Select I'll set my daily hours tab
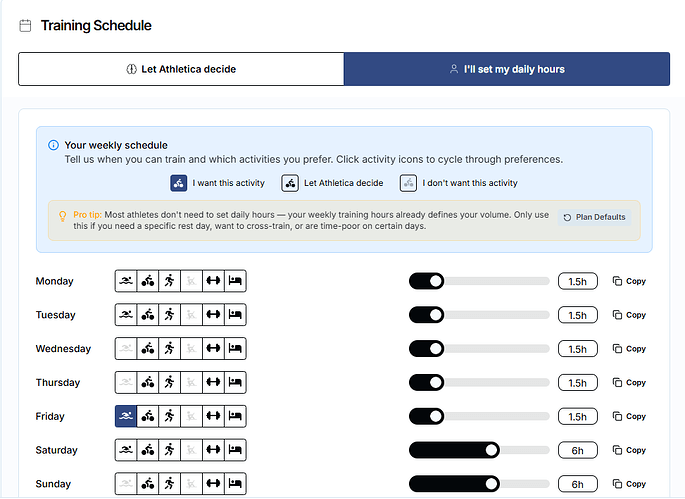This screenshot has width=685, height=499. (507, 69)
